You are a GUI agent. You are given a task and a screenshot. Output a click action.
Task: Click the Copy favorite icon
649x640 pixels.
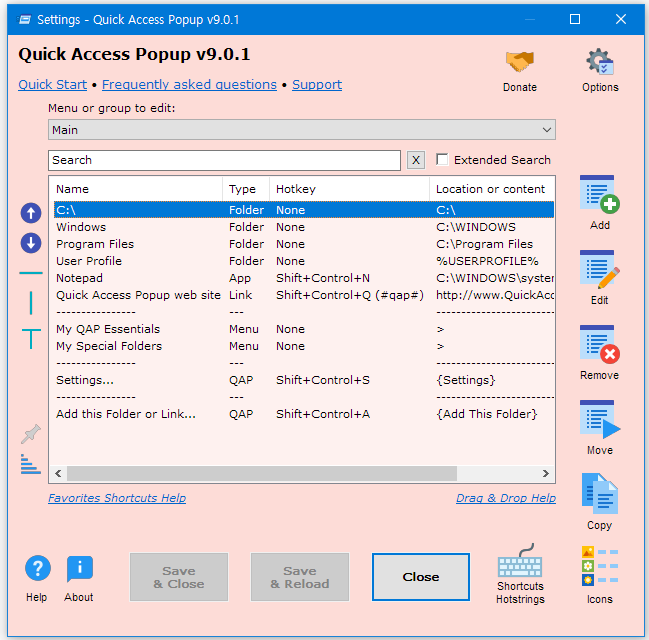coord(599,493)
